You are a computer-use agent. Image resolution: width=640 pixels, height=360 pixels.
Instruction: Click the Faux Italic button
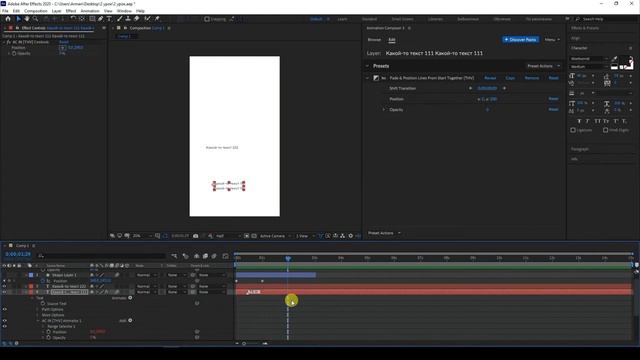coord(588,121)
